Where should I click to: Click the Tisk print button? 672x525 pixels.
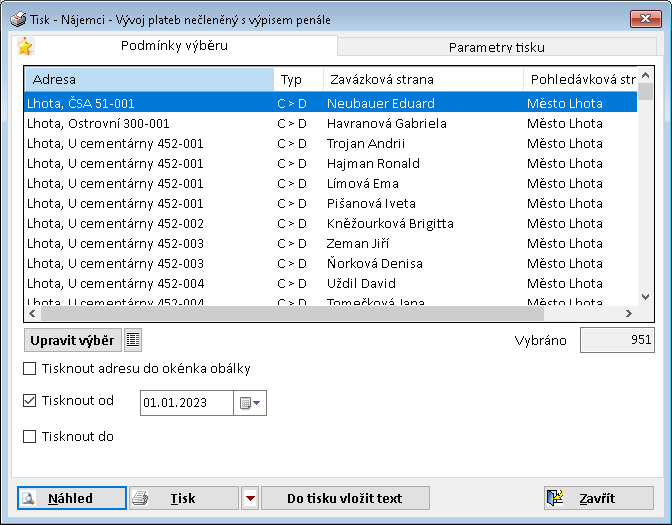[183, 498]
